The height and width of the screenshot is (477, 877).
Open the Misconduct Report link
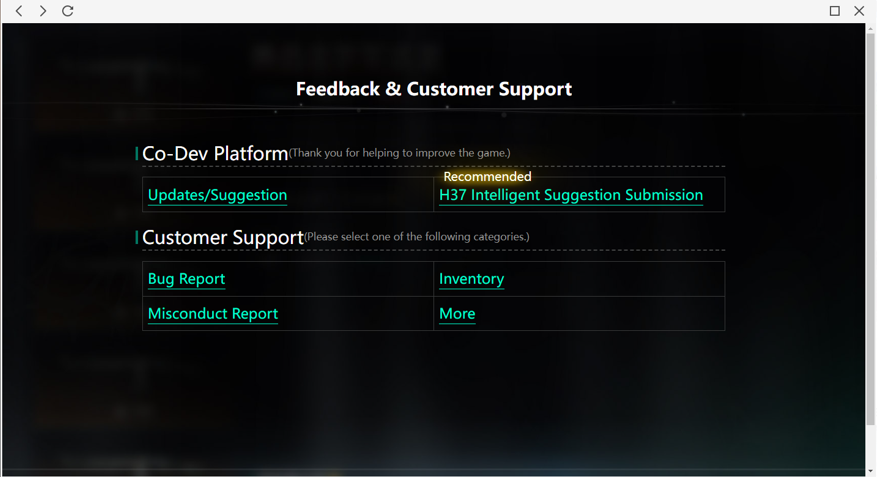pyautogui.click(x=213, y=314)
